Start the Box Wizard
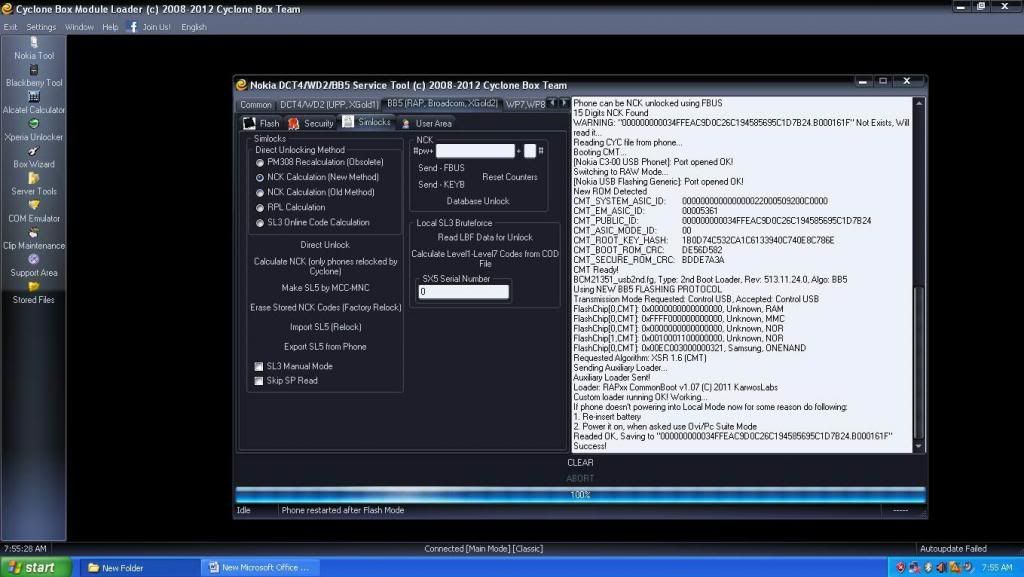Image resolution: width=1024 pixels, height=577 pixels. (34, 151)
